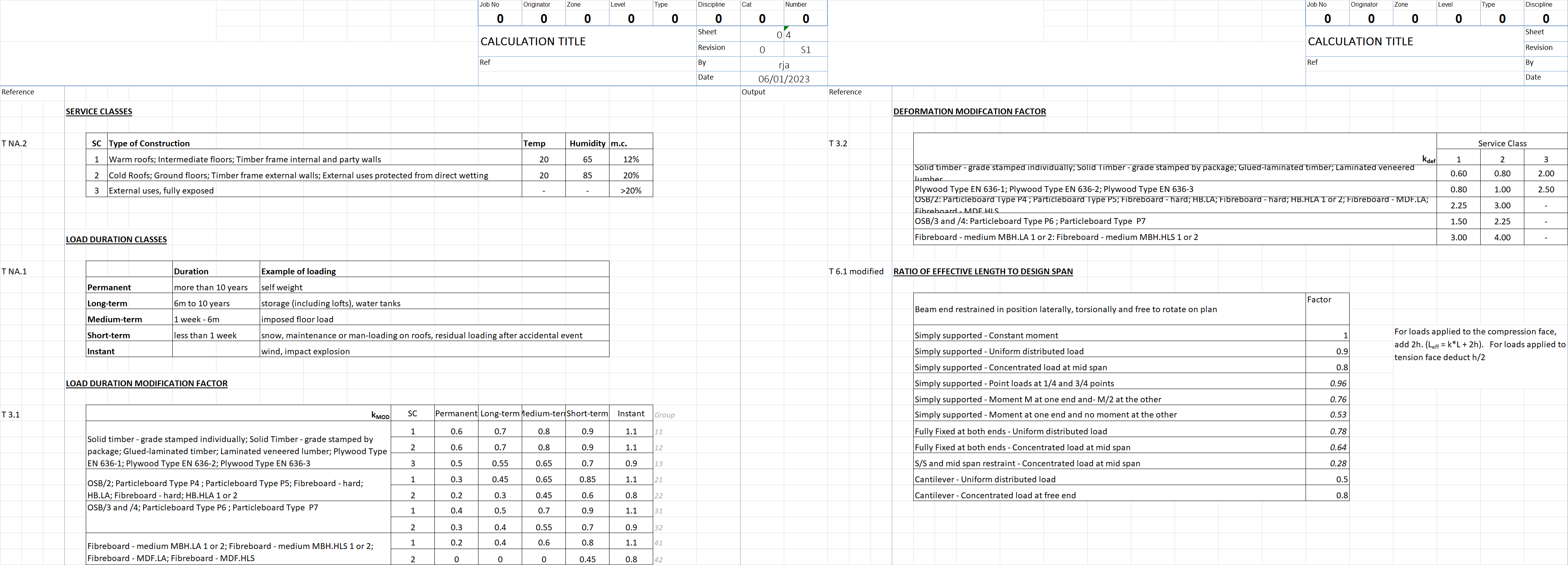This screenshot has height=565, width=1568.
Task: Click the 0.85 short-term kMOD value
Action: point(587,479)
